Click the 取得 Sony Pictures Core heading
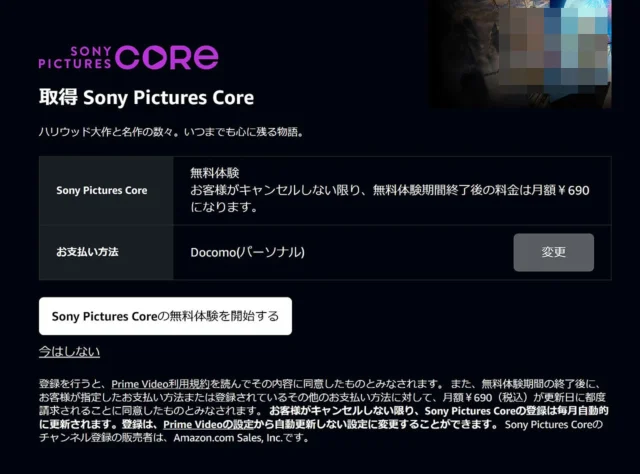The height and width of the screenshot is (474, 640). [146, 98]
